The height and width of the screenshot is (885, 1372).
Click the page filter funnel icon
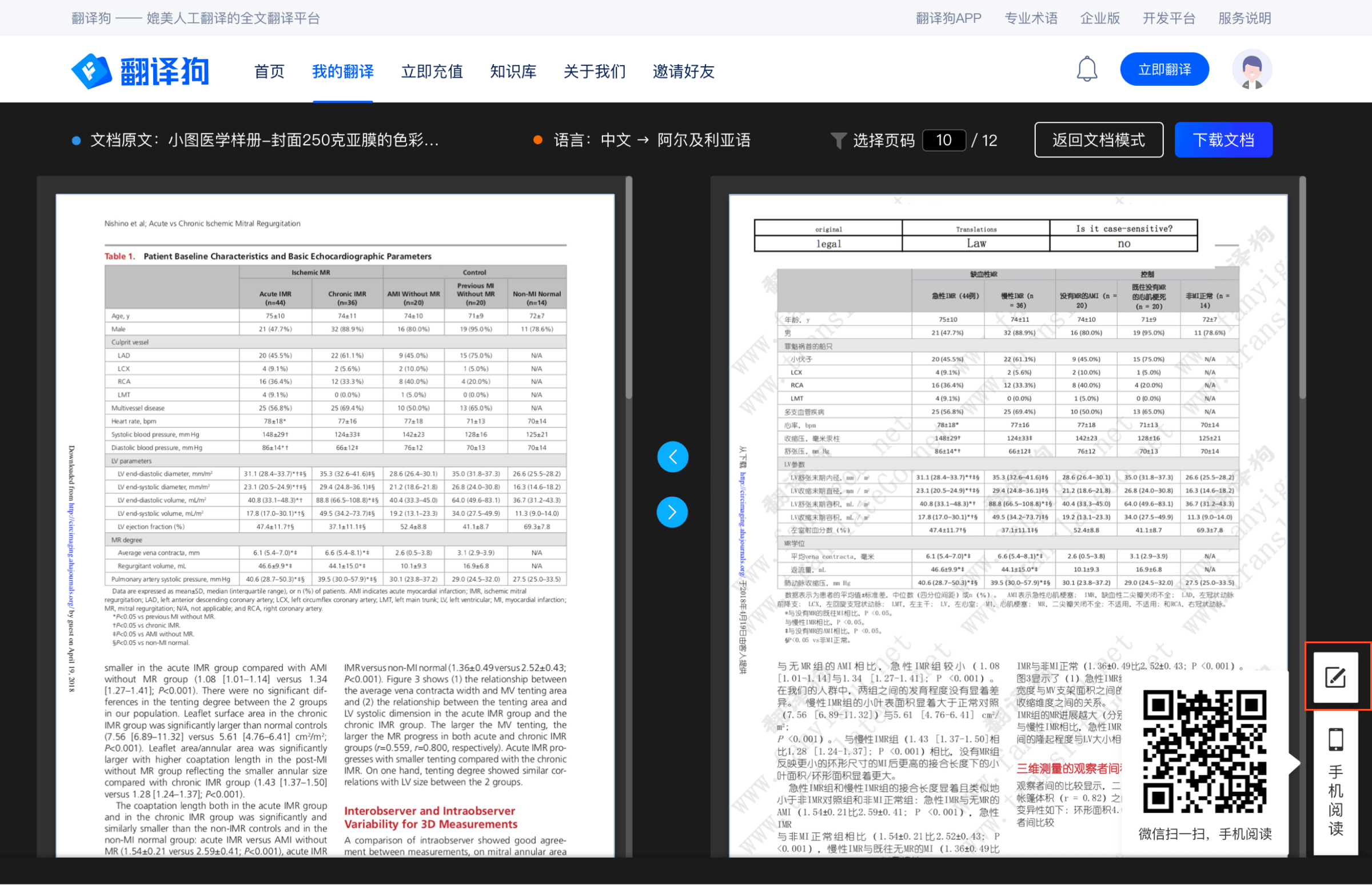(x=837, y=140)
